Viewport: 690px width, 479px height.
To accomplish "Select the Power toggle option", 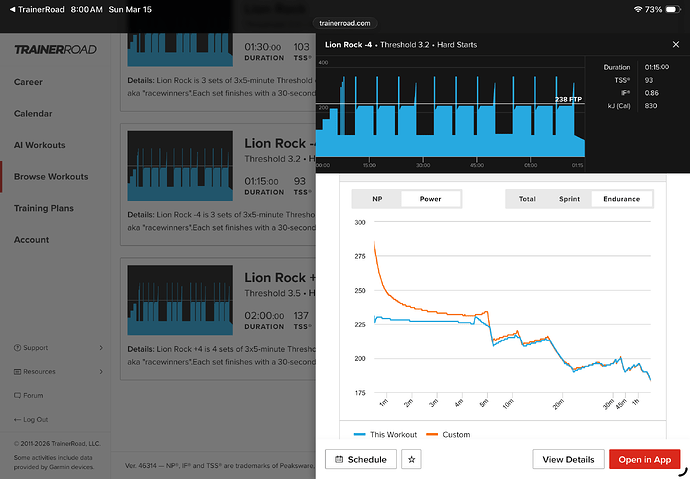I will (430, 199).
